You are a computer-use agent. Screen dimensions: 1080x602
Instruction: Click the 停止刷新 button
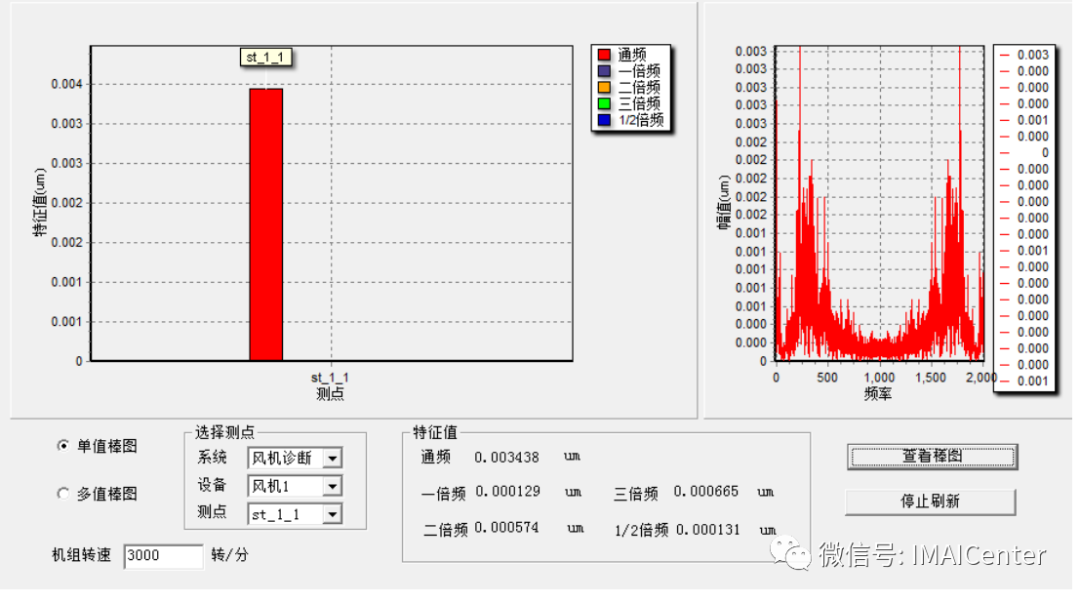pyautogui.click(x=930, y=501)
